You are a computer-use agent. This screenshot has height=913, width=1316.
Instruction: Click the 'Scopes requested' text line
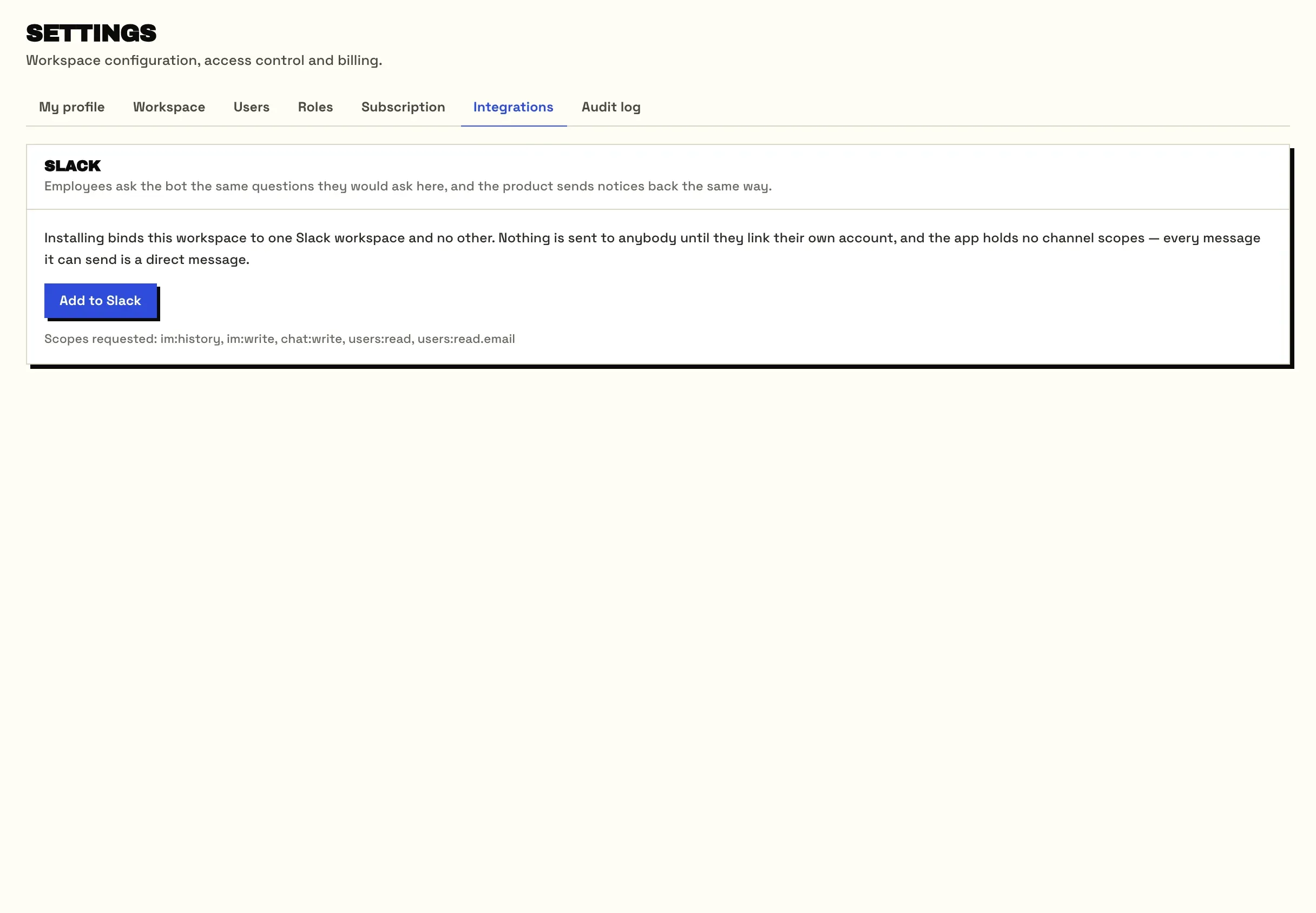coord(279,339)
